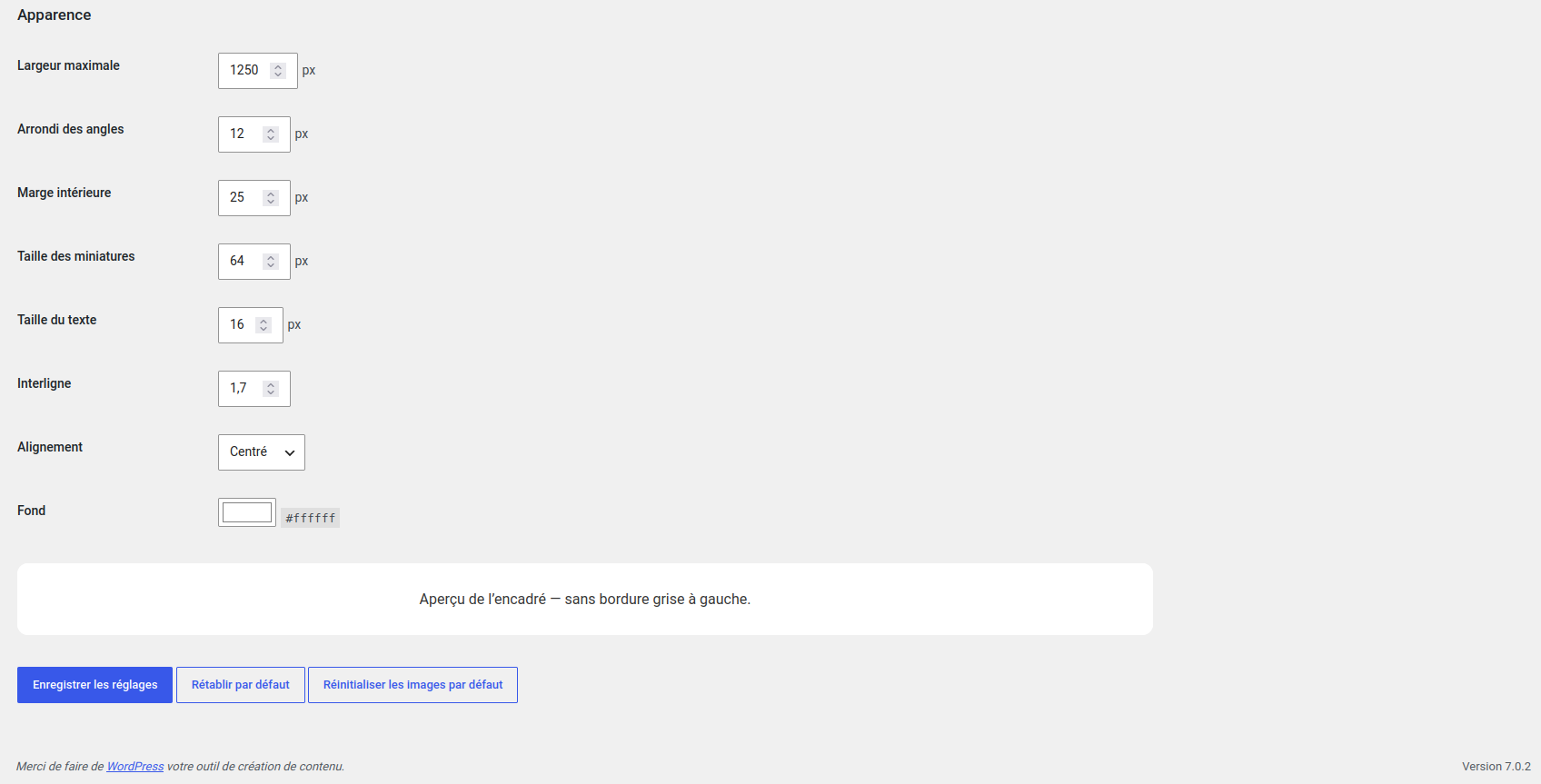Click the Marge intérieure spinner arrows
This screenshot has height=784, width=1541.
click(271, 198)
